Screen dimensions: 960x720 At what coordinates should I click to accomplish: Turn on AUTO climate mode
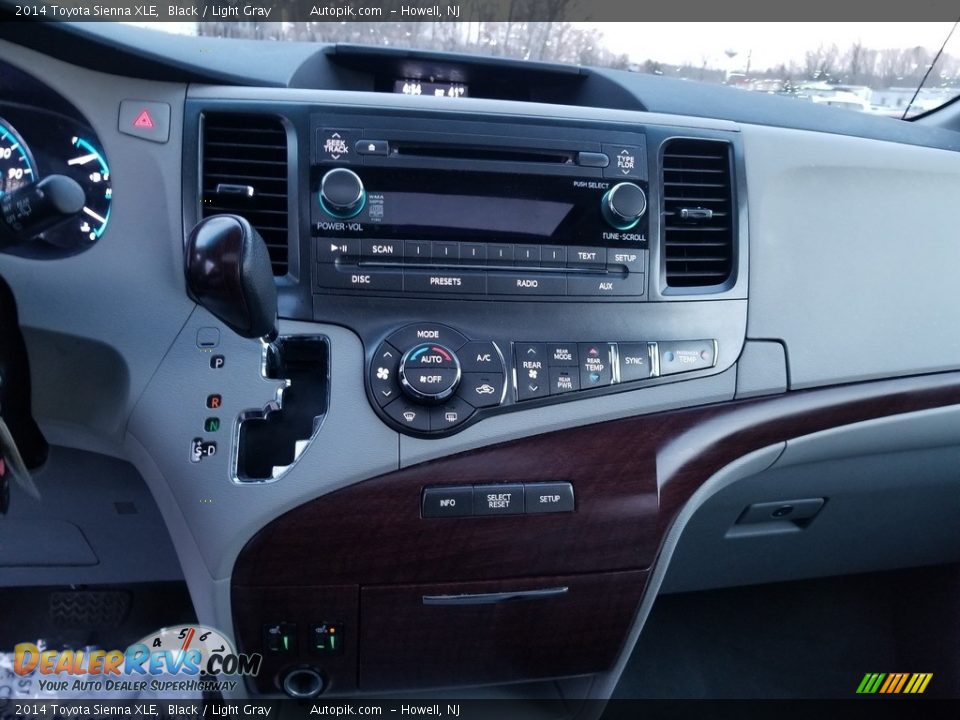(431, 359)
